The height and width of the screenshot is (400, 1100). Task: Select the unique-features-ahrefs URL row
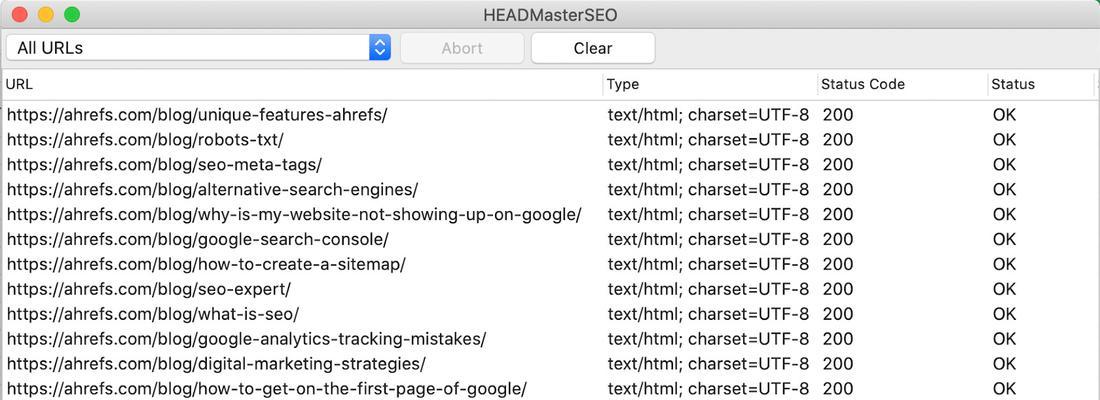coord(197,114)
